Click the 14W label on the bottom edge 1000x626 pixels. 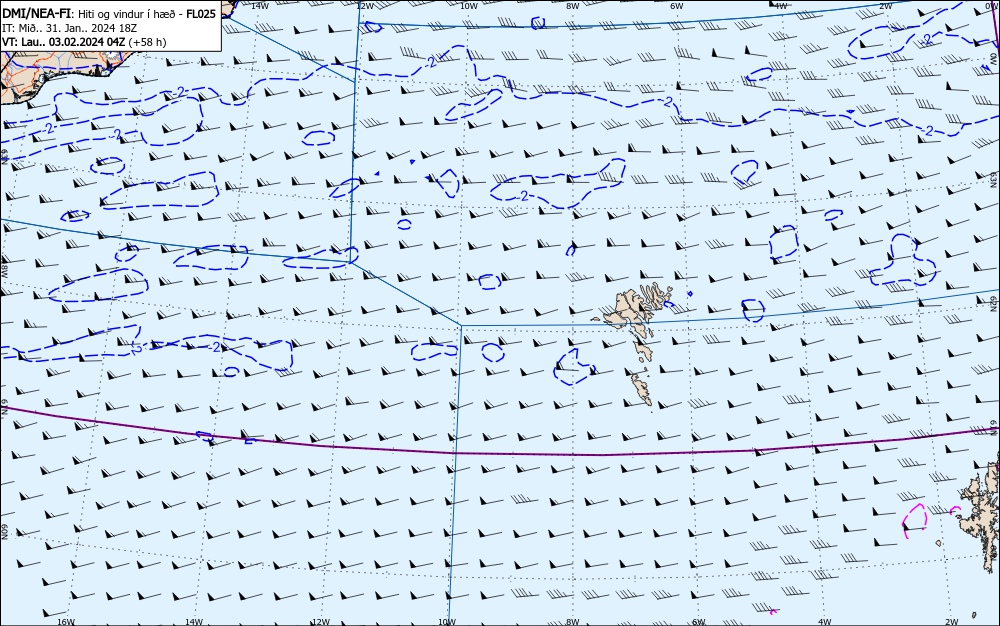coord(194,622)
